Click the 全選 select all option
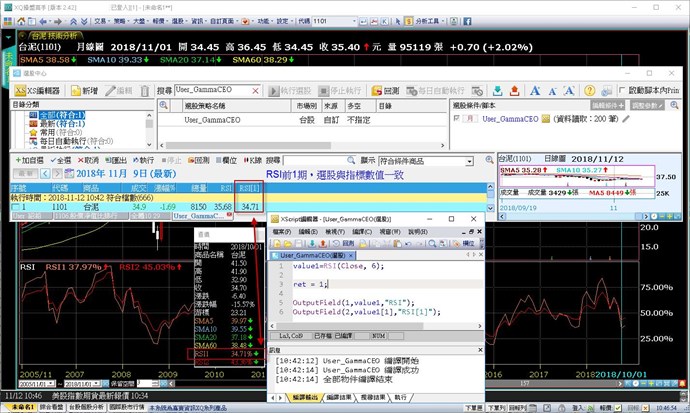The width and height of the screenshot is (690, 413). pyautogui.click(x=59, y=159)
